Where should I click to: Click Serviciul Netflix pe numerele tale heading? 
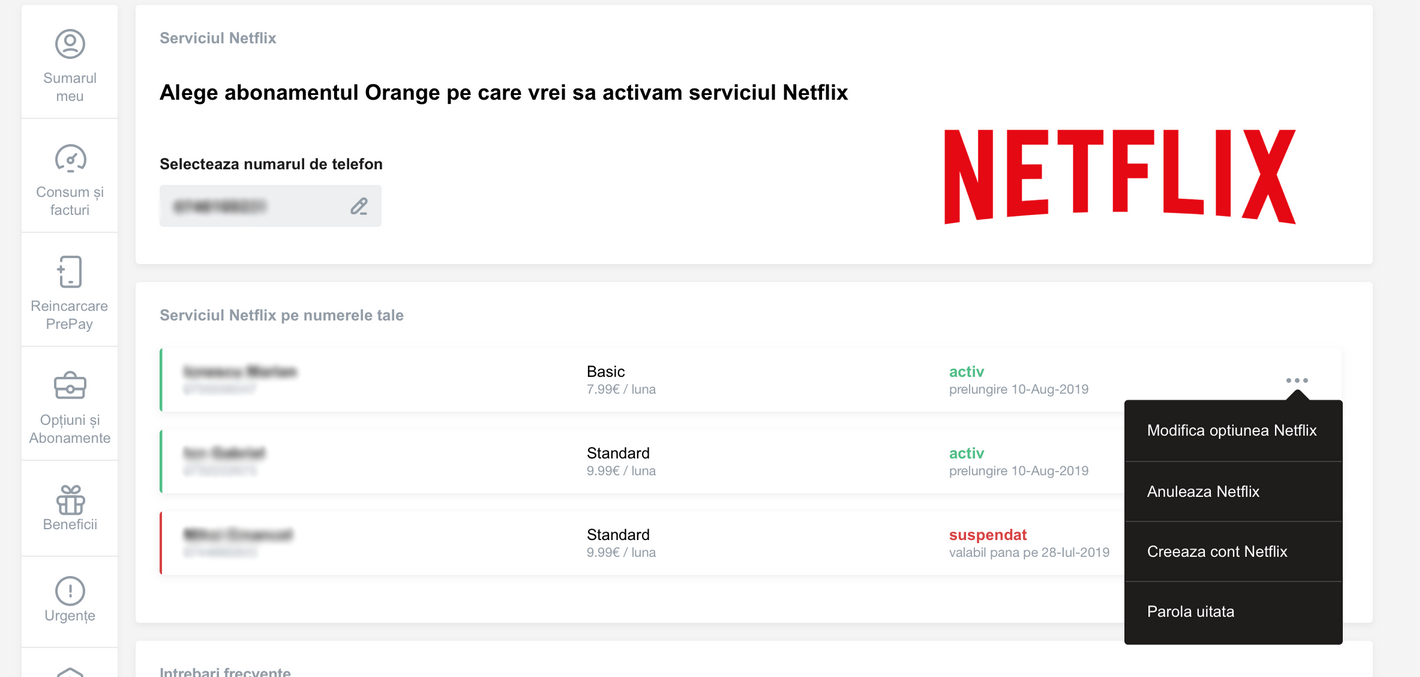pyautogui.click(x=282, y=315)
